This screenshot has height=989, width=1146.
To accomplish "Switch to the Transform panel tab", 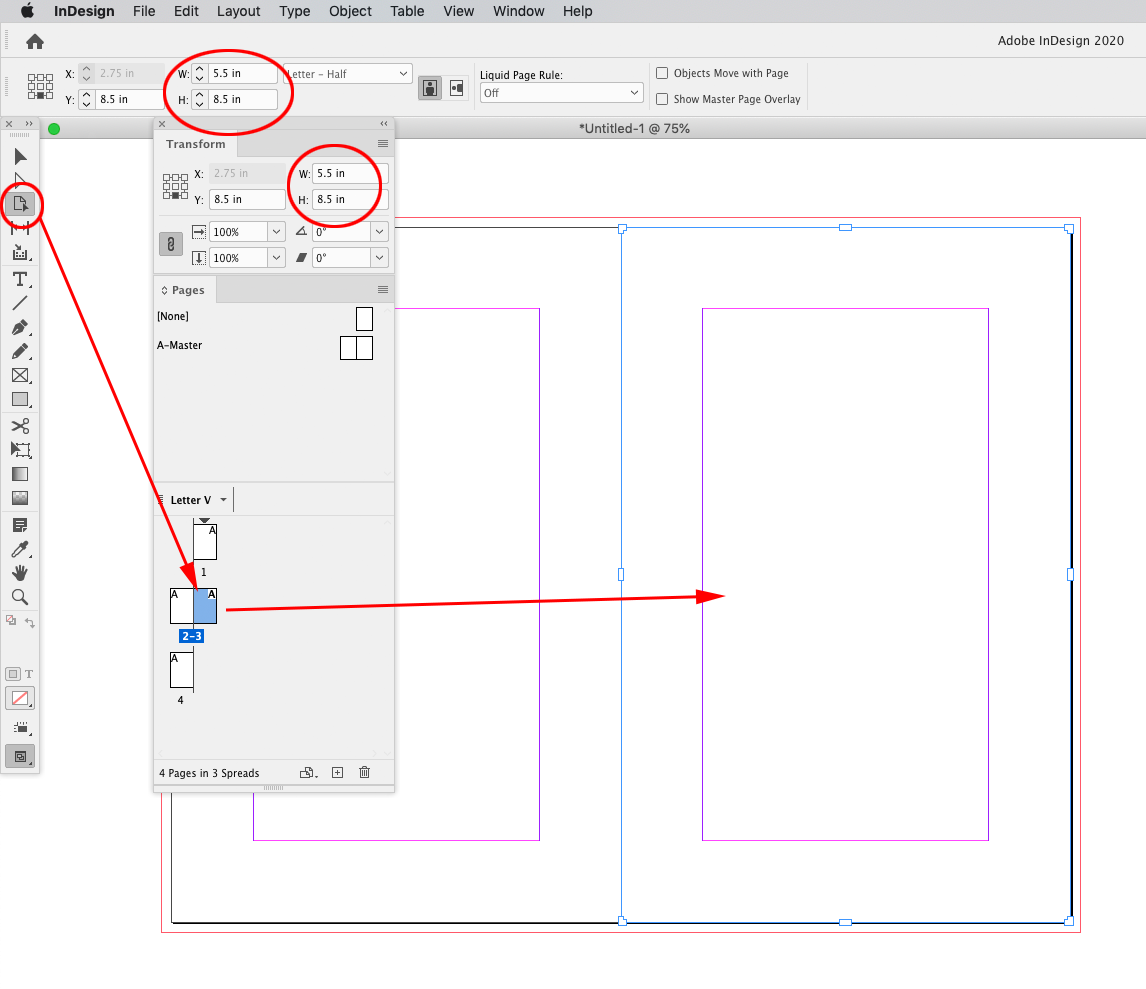I will point(196,144).
